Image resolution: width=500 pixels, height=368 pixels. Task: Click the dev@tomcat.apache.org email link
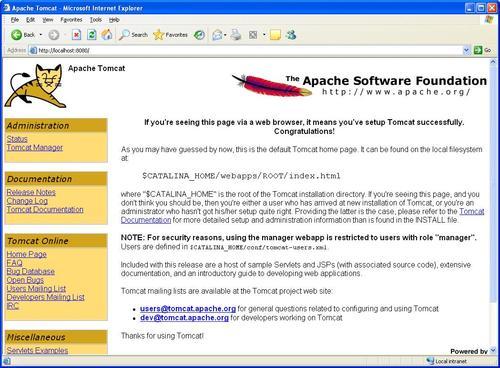click(x=184, y=318)
